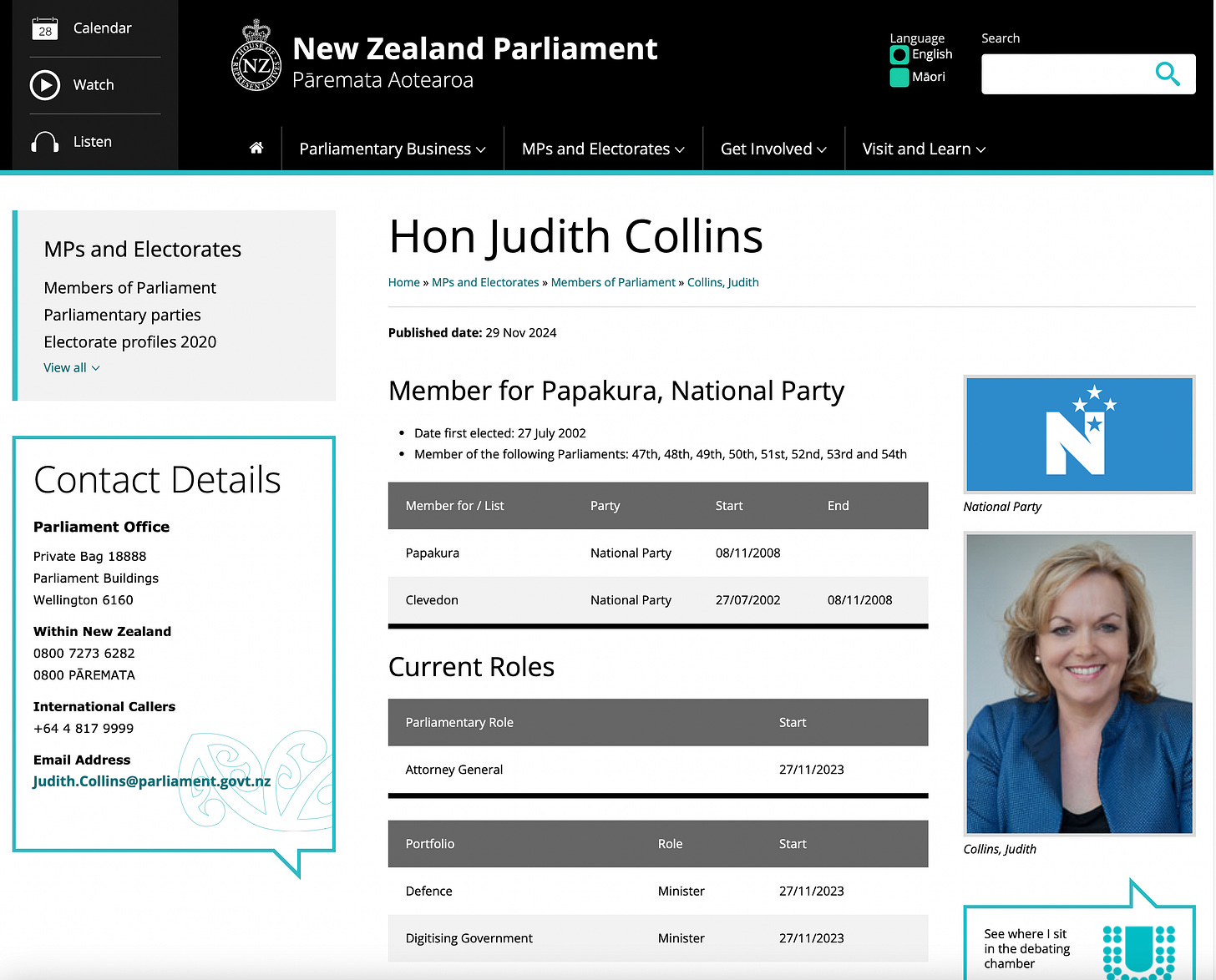This screenshot has height=980, width=1216.
Task: Click Home breadcrumb link
Action: (x=404, y=282)
